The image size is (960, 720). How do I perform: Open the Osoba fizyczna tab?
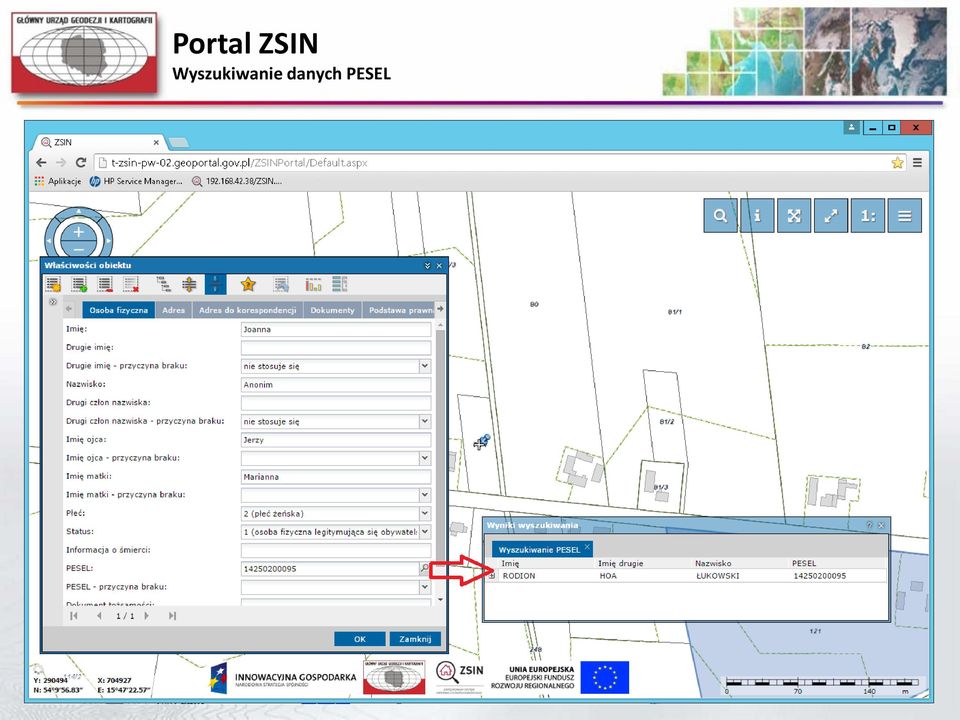point(118,310)
